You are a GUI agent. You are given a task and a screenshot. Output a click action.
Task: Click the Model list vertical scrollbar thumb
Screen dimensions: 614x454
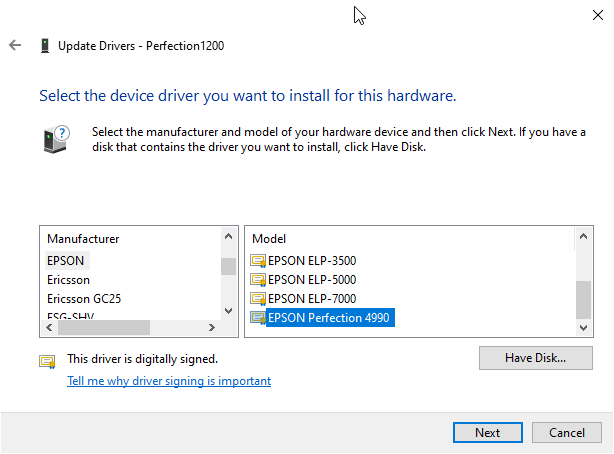coord(583,300)
